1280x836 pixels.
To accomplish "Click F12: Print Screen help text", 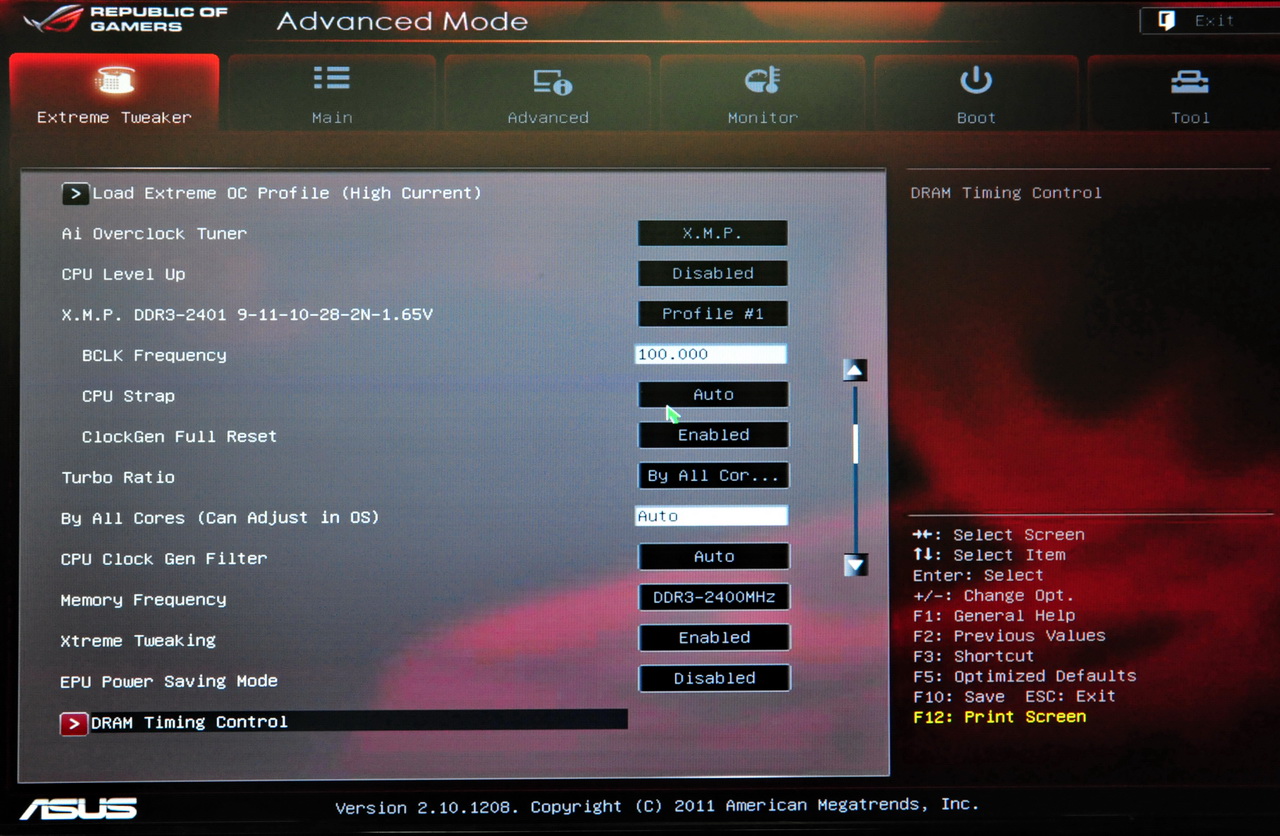I will pos(999,717).
